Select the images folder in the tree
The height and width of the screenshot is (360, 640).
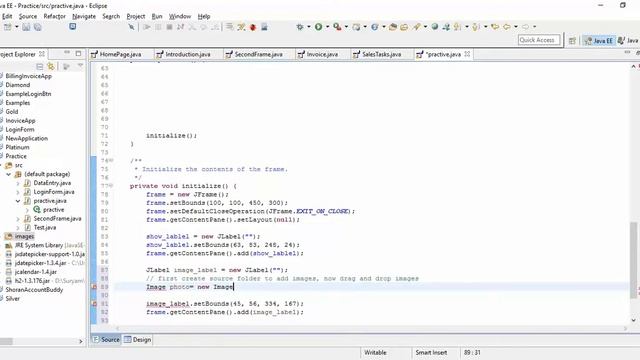pyautogui.click(x=24, y=236)
